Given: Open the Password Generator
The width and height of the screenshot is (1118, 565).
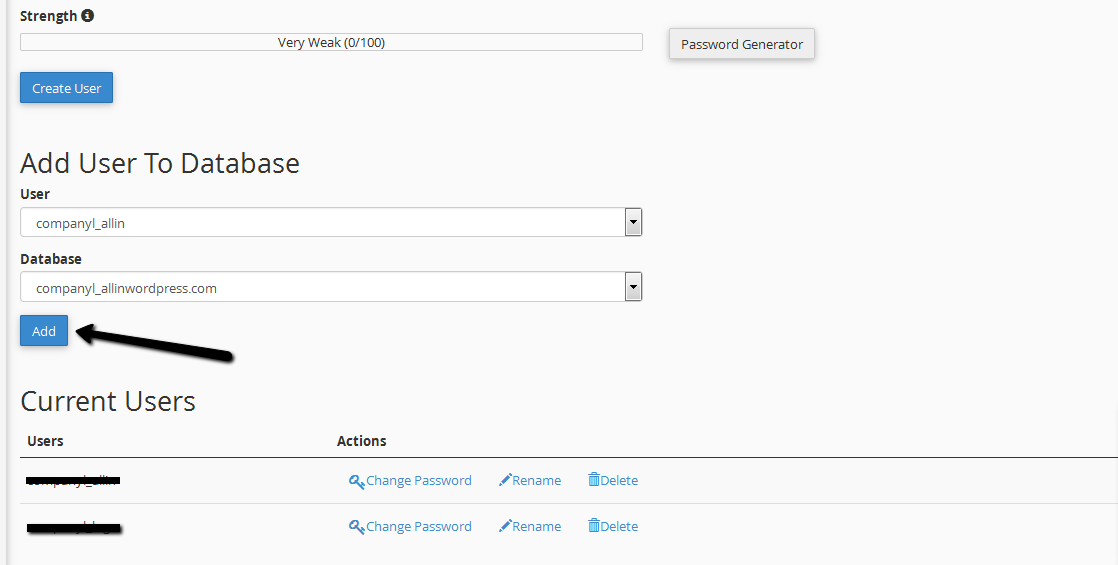Looking at the screenshot, I should (742, 44).
